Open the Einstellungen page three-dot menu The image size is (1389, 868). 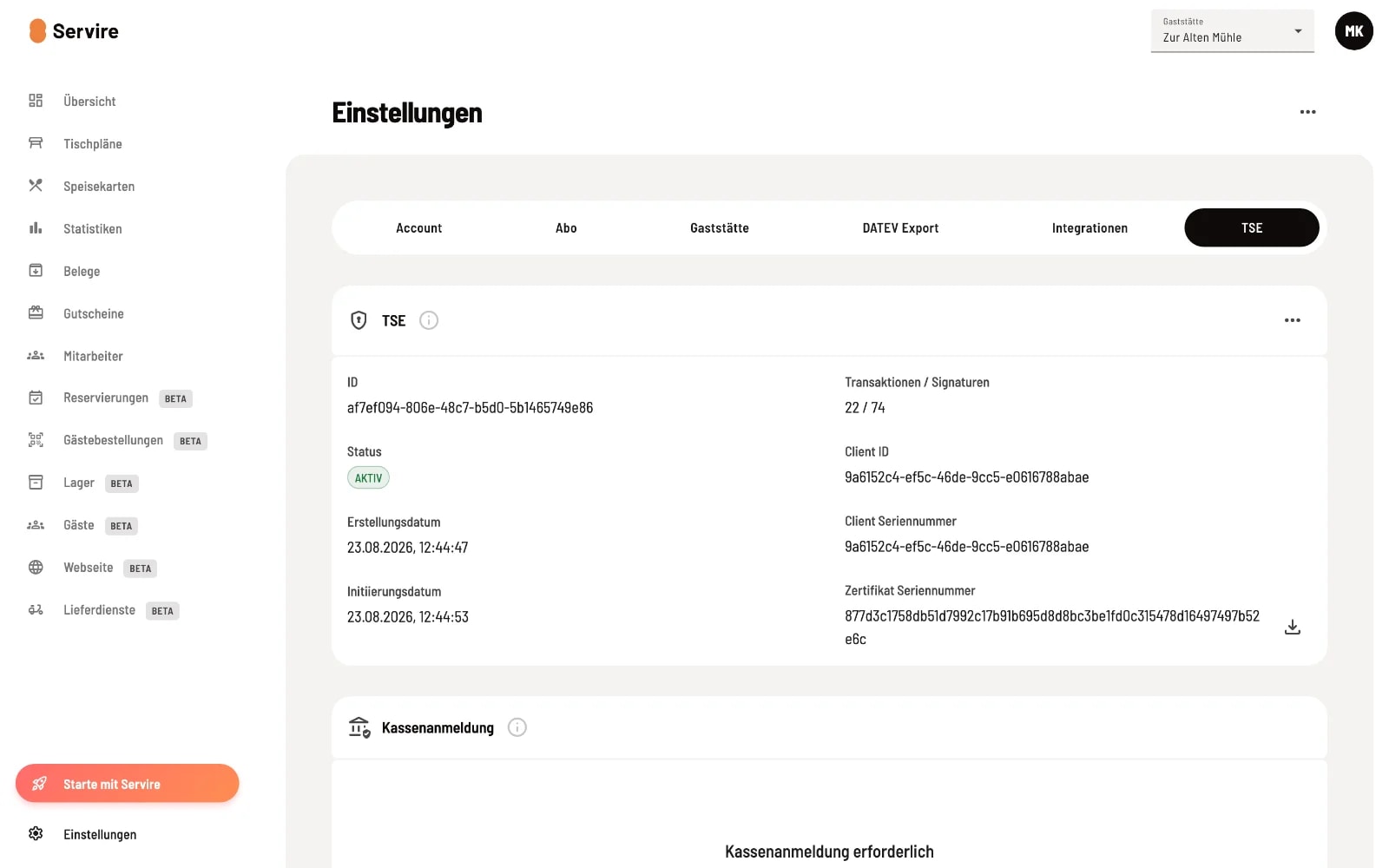(x=1308, y=112)
